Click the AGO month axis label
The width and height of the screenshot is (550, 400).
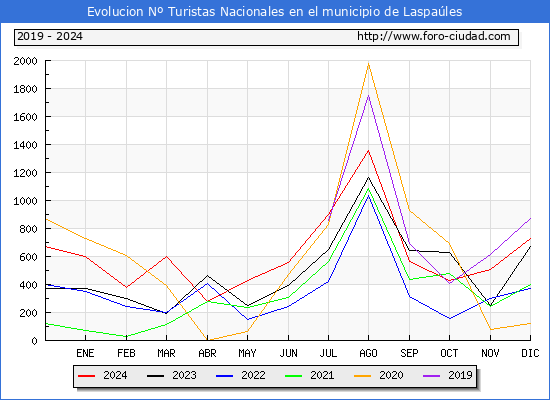point(368,353)
